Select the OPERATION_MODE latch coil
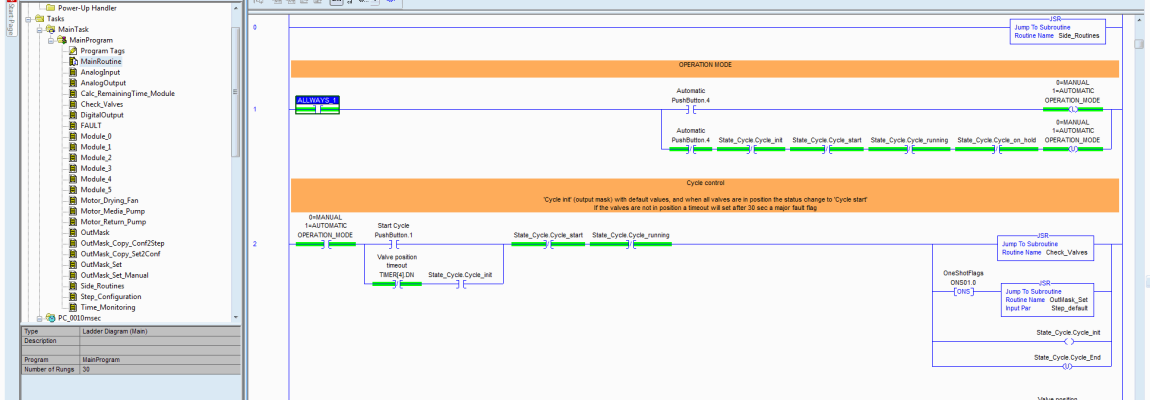Image resolution: width=1150 pixels, height=400 pixels. pos(1072,109)
